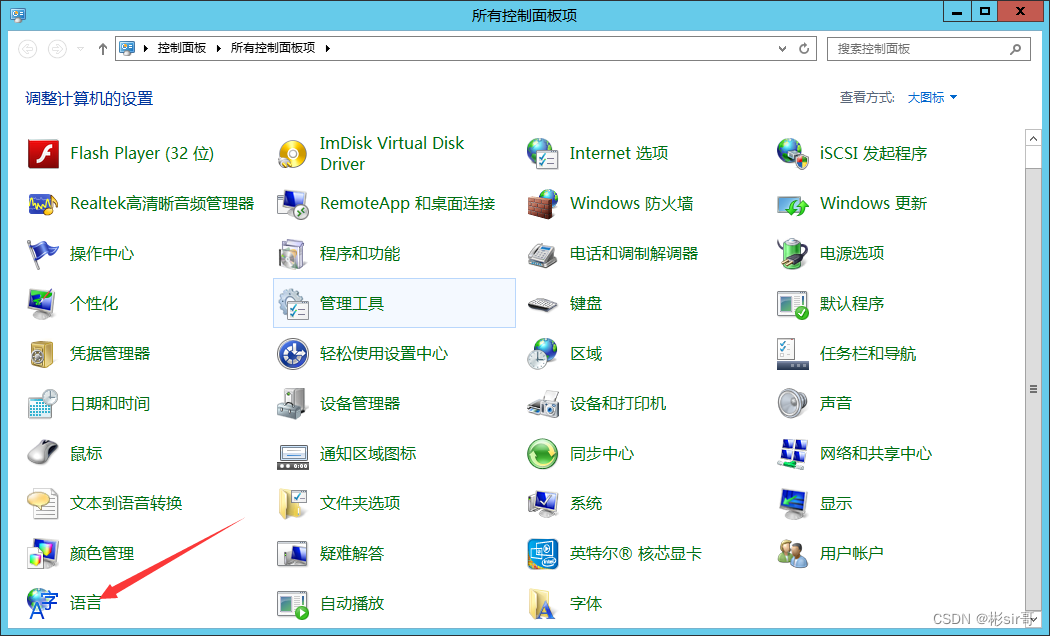Open the RemoteApp 和桌面连接 icon

click(293, 204)
